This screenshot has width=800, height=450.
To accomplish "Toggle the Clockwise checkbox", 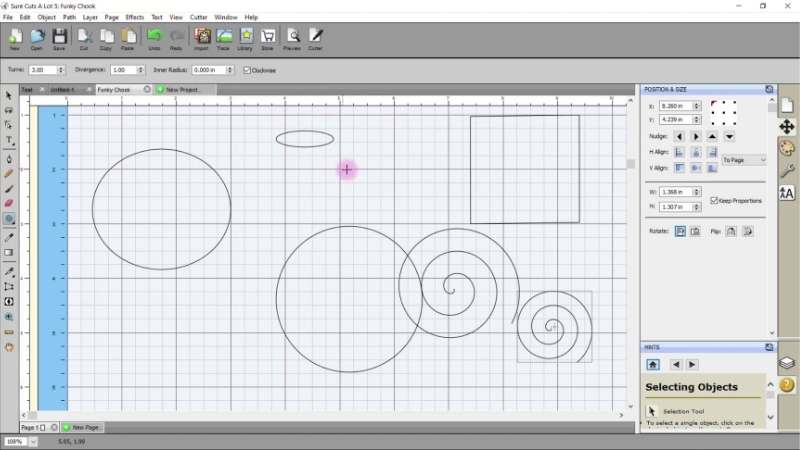I will pos(247,70).
